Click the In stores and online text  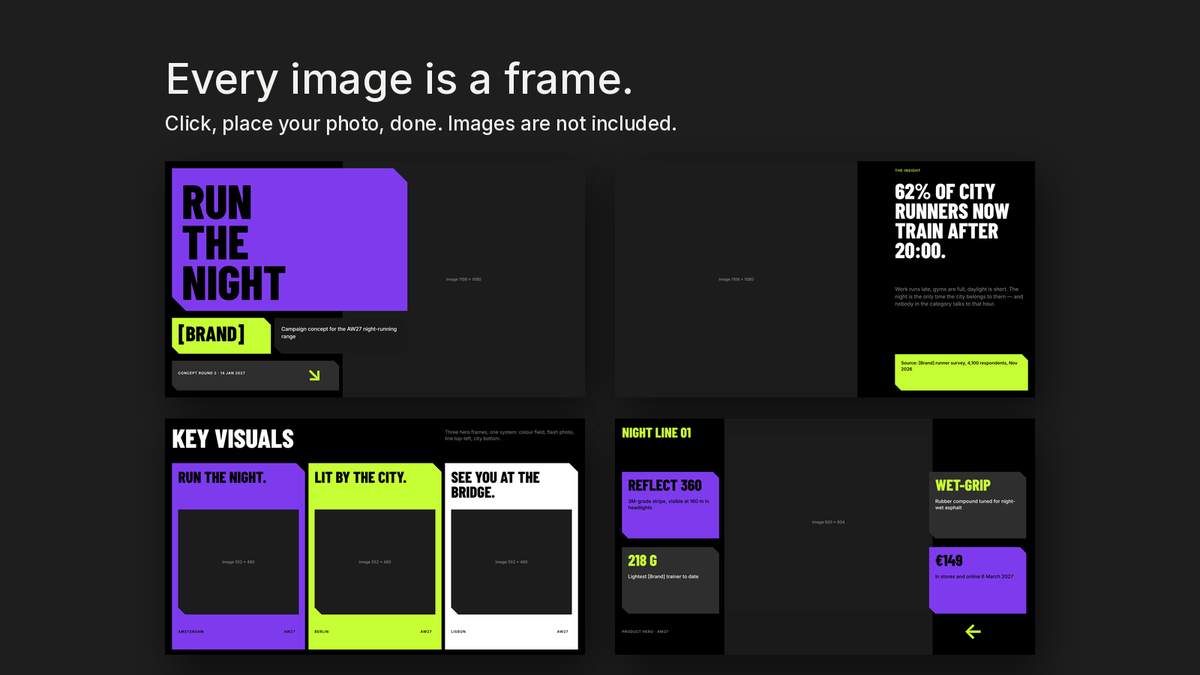974,577
